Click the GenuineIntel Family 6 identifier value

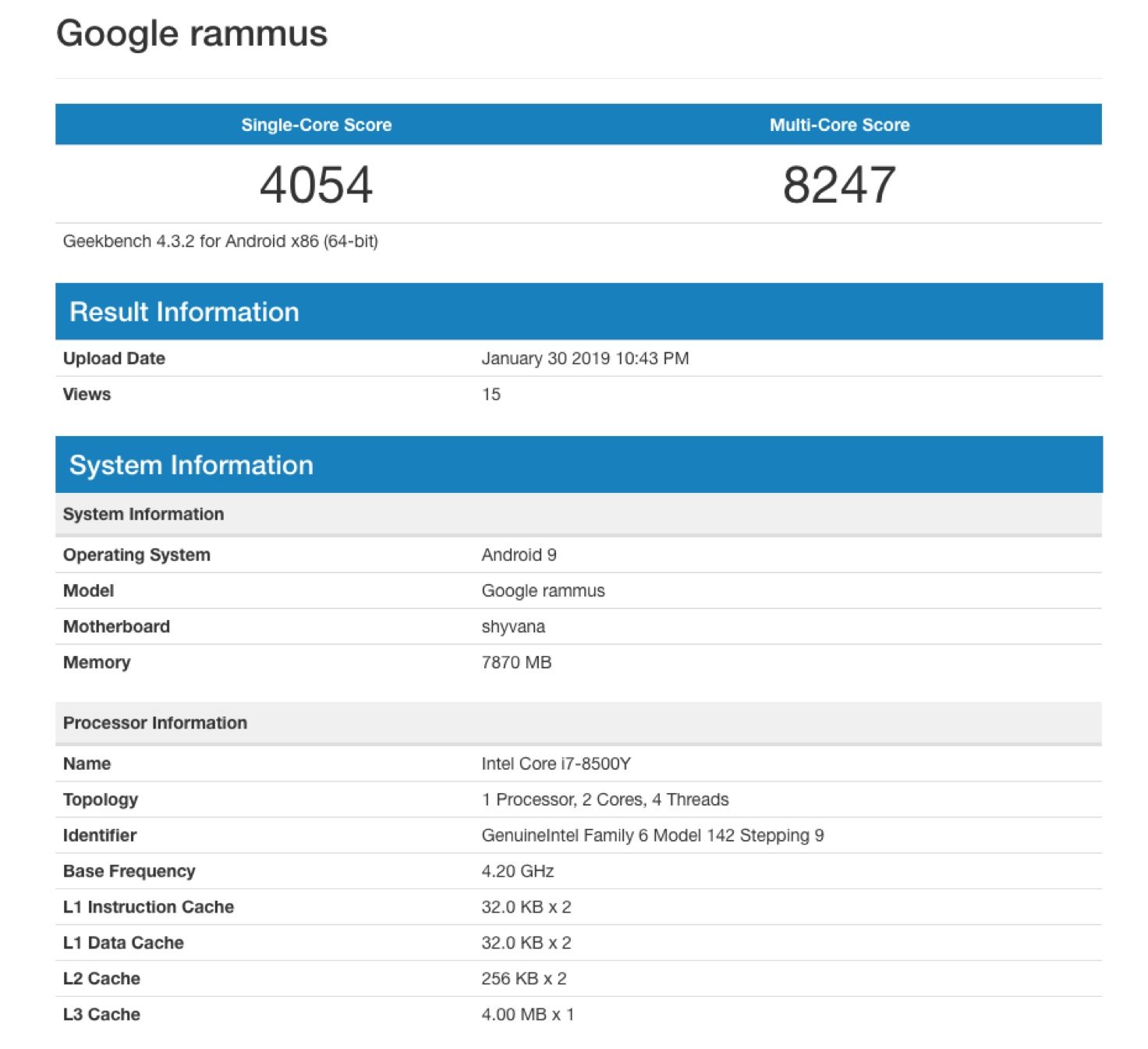pyautogui.click(x=652, y=835)
